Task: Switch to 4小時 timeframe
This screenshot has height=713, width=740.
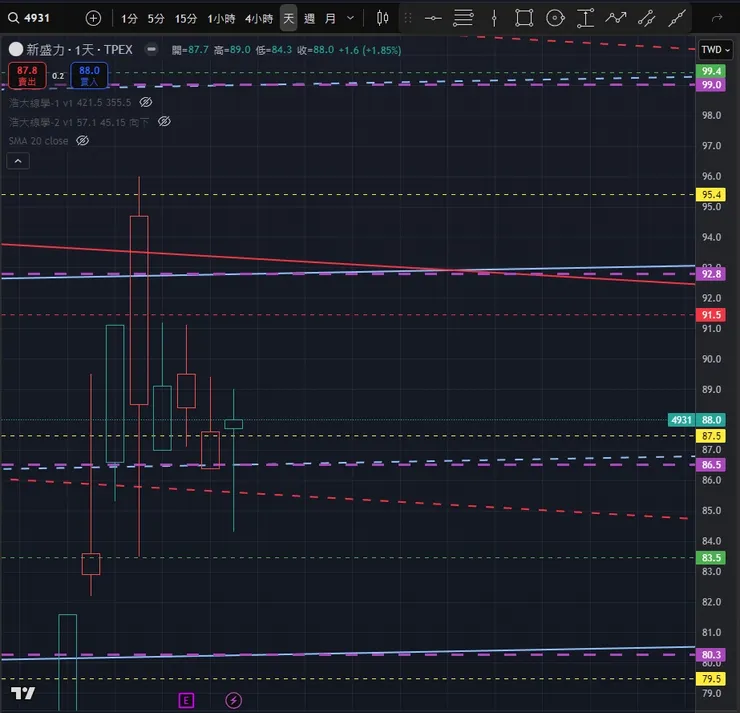Action: 259,18
